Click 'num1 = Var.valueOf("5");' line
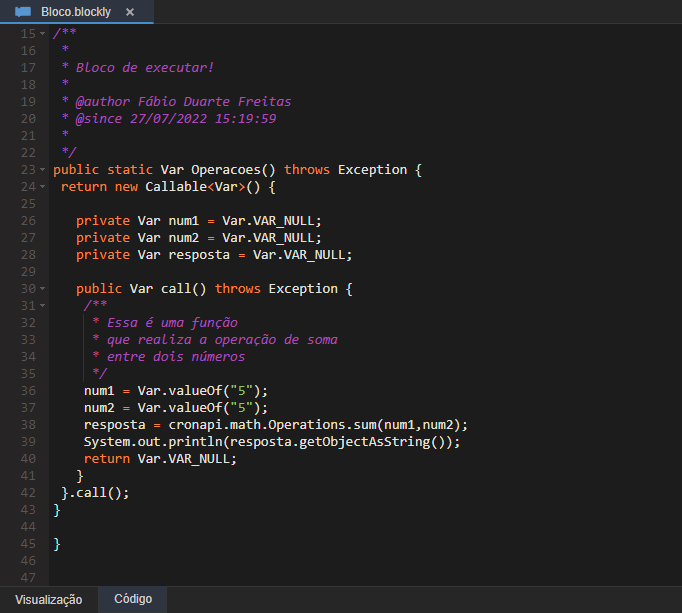 point(176,390)
